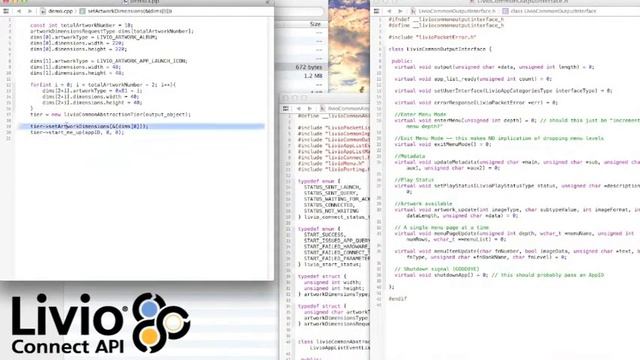Viewport: 640px width, 360px height.
Task: Click the 'const int totalArtworkNumber = 10' line
Action: [81, 25]
